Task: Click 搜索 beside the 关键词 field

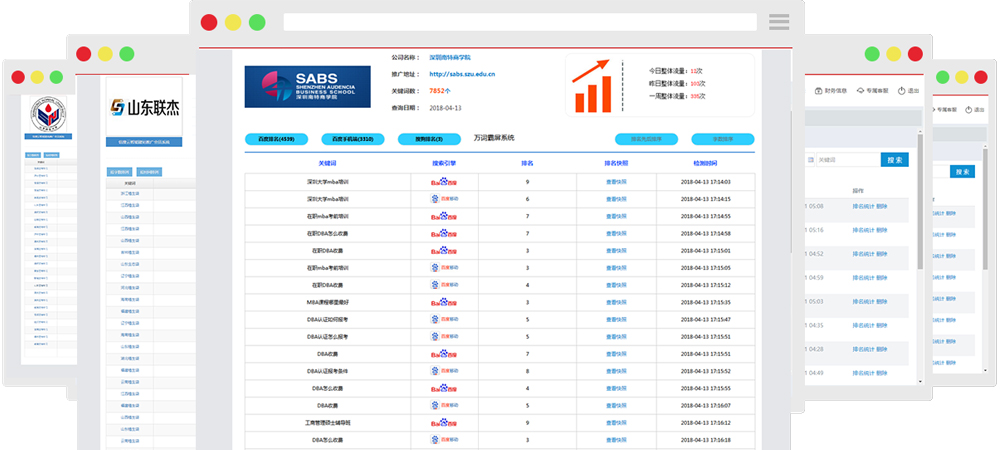Action: [x=895, y=160]
